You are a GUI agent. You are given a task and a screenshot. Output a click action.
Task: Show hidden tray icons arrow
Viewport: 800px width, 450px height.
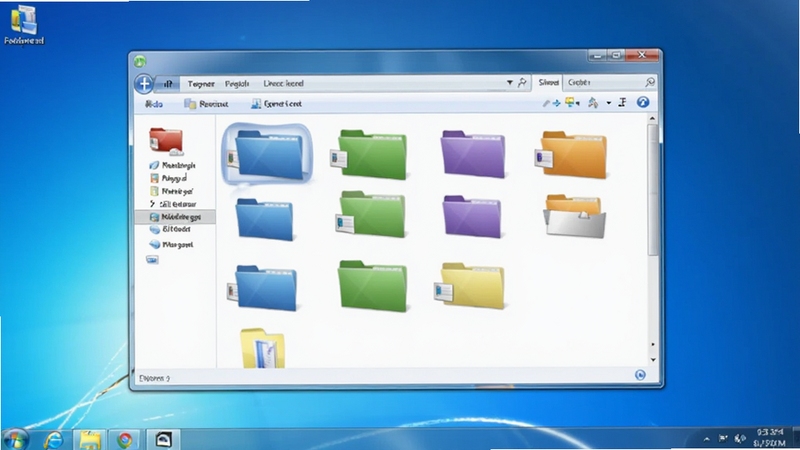pos(707,439)
